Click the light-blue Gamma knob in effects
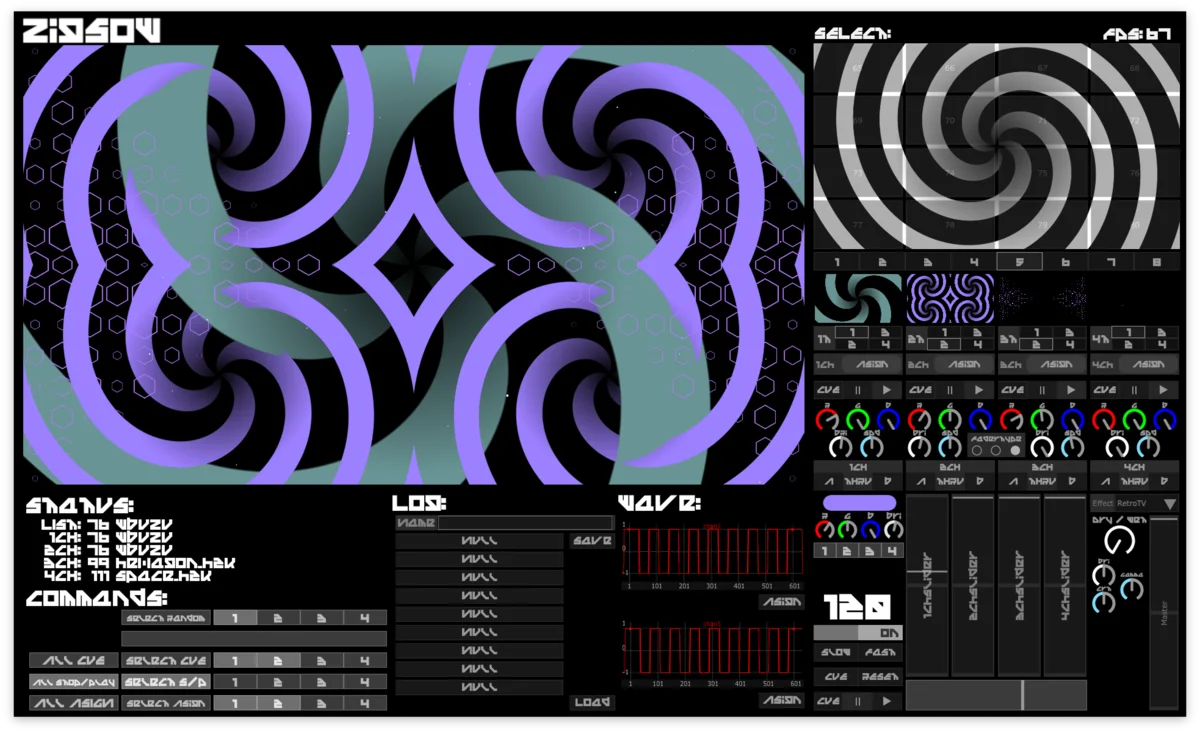Screen dimensions: 1200x733 (x=1131, y=589)
